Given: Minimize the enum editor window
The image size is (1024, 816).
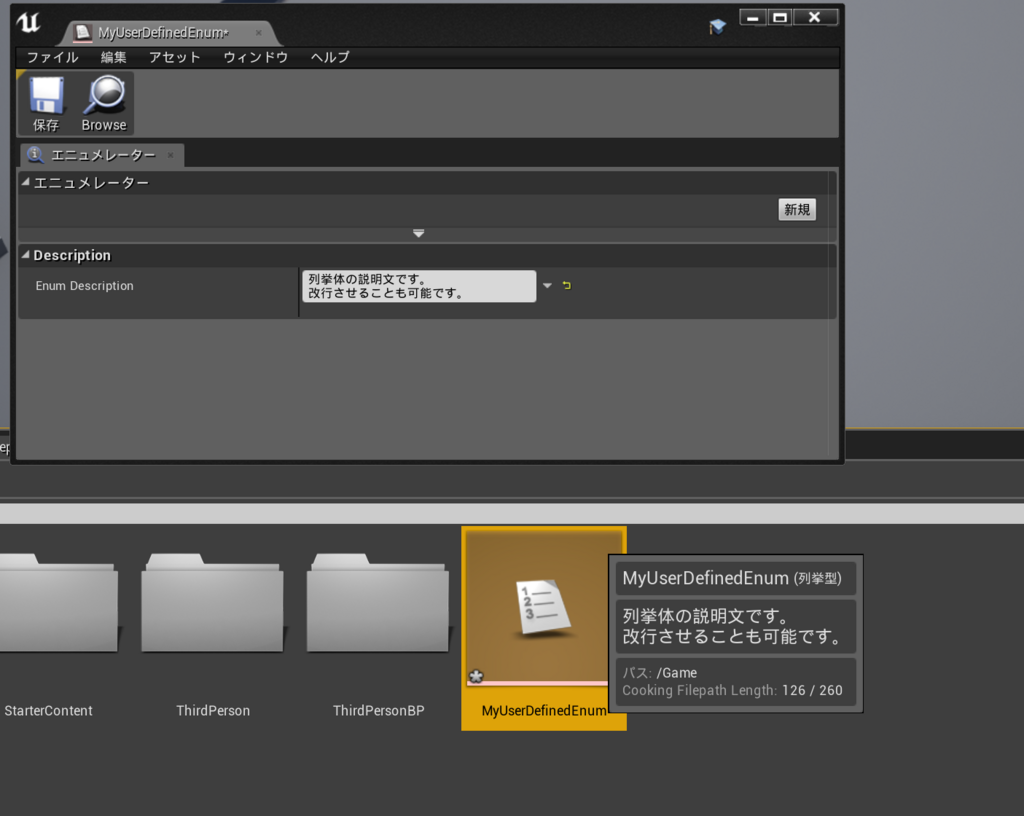Looking at the screenshot, I should 752,18.
